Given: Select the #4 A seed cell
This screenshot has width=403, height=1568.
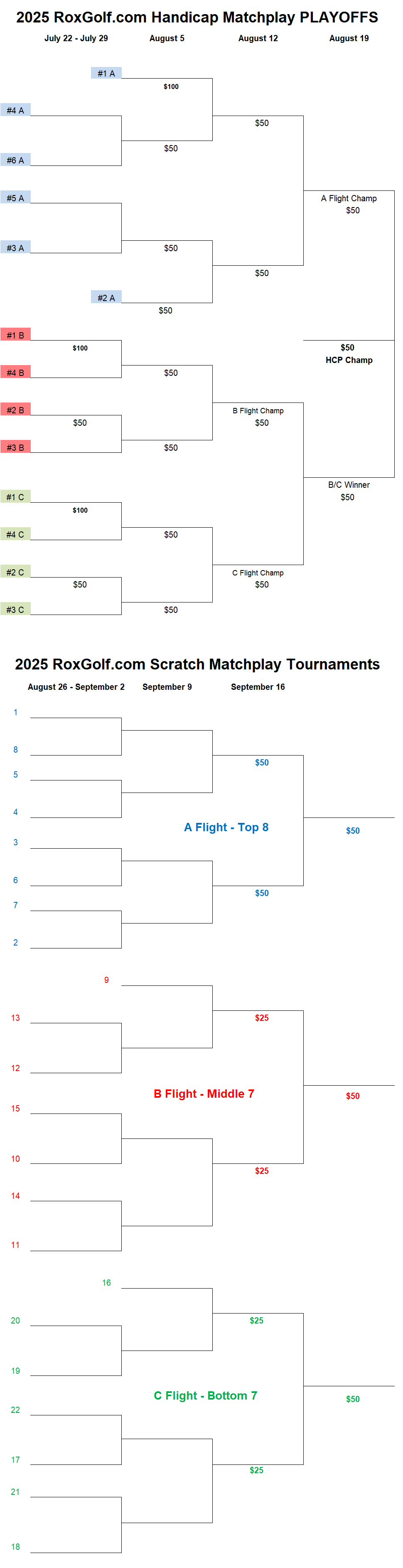Looking at the screenshot, I should (x=15, y=110).
